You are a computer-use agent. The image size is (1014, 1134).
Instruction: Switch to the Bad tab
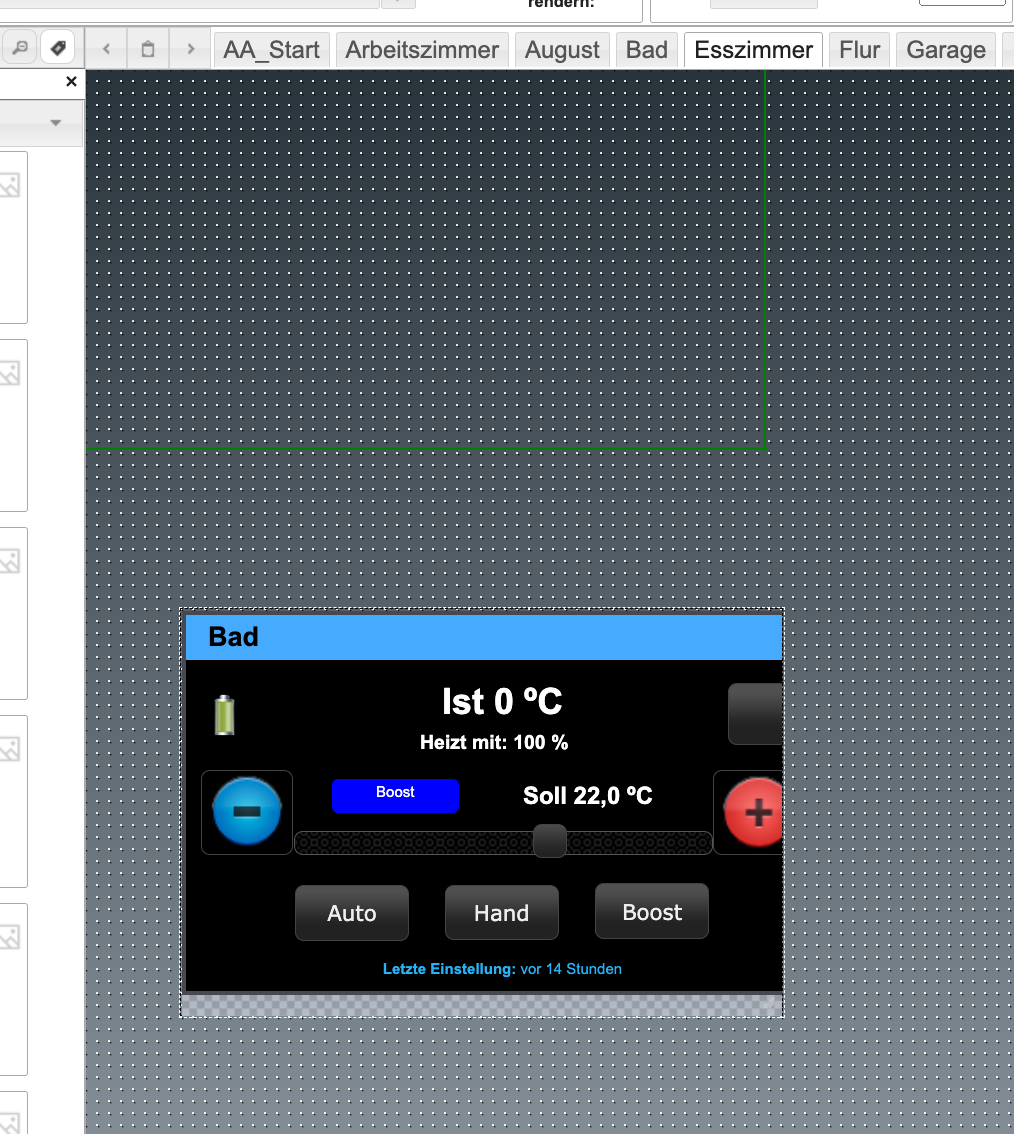coord(647,50)
